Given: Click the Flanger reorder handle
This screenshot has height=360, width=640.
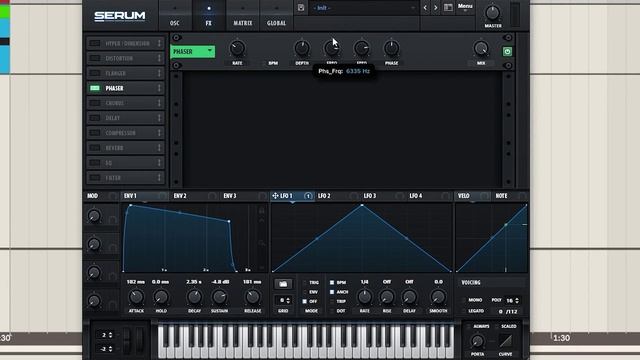Looking at the screenshot, I should tap(159, 73).
